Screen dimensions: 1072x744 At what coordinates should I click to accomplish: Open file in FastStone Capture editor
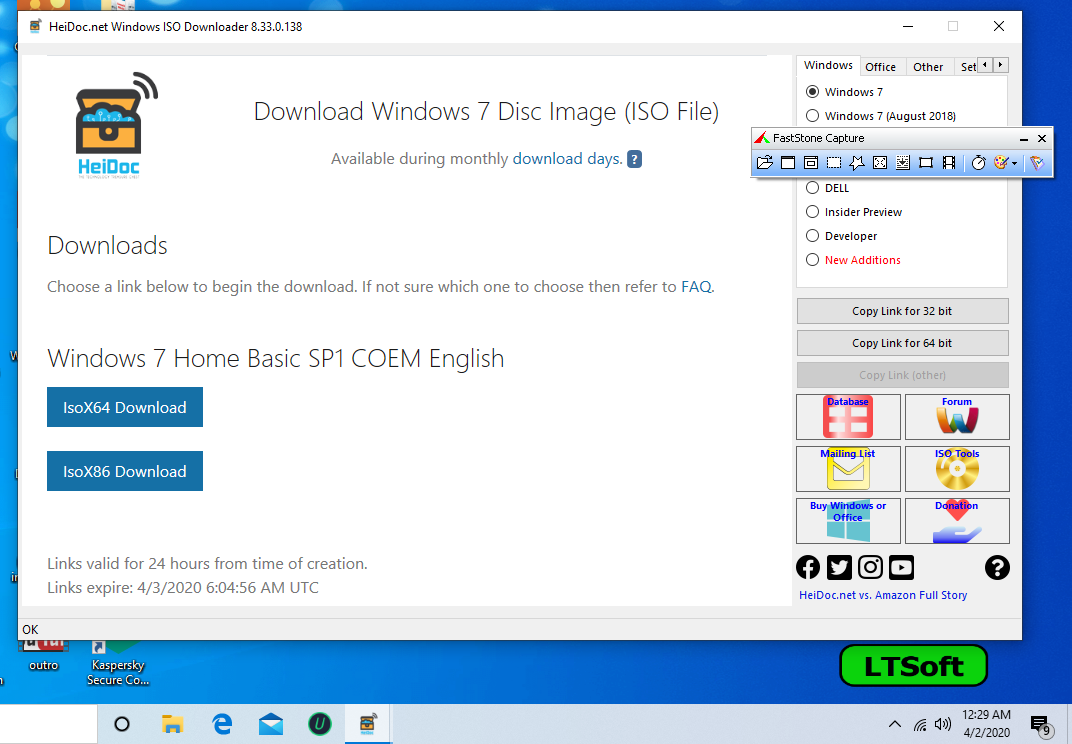point(764,163)
